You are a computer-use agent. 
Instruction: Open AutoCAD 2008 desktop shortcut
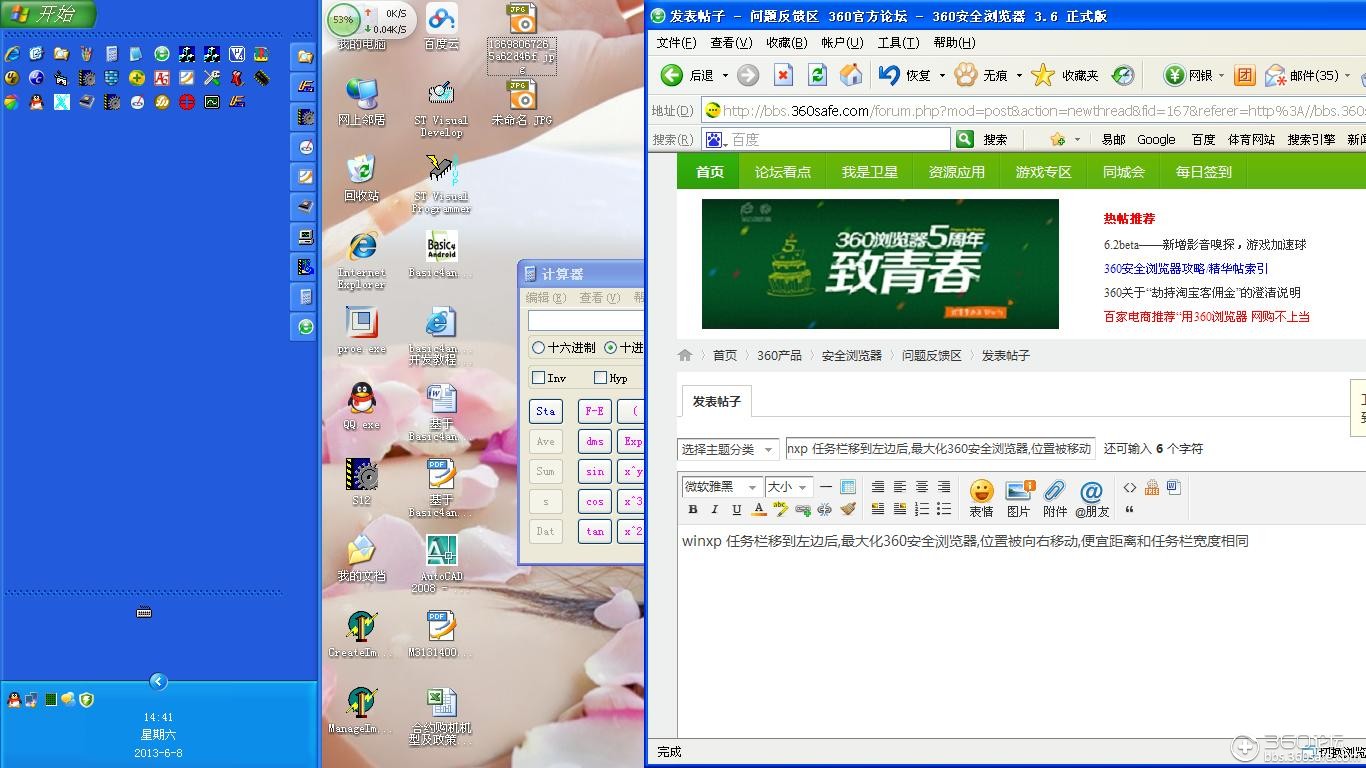[441, 563]
